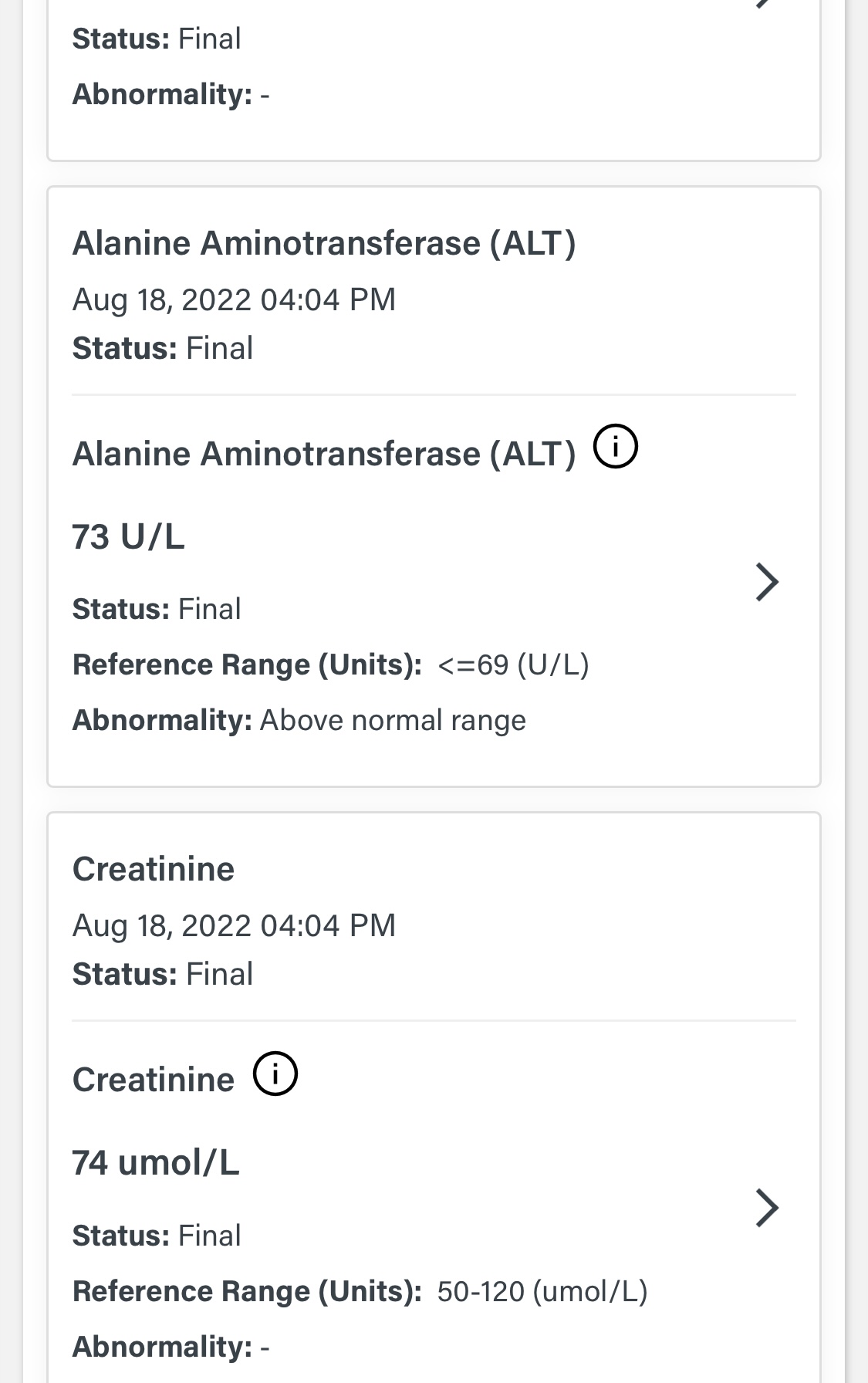Select the ALT card header title
Image resolution: width=868 pixels, height=1383 pixels.
click(324, 244)
